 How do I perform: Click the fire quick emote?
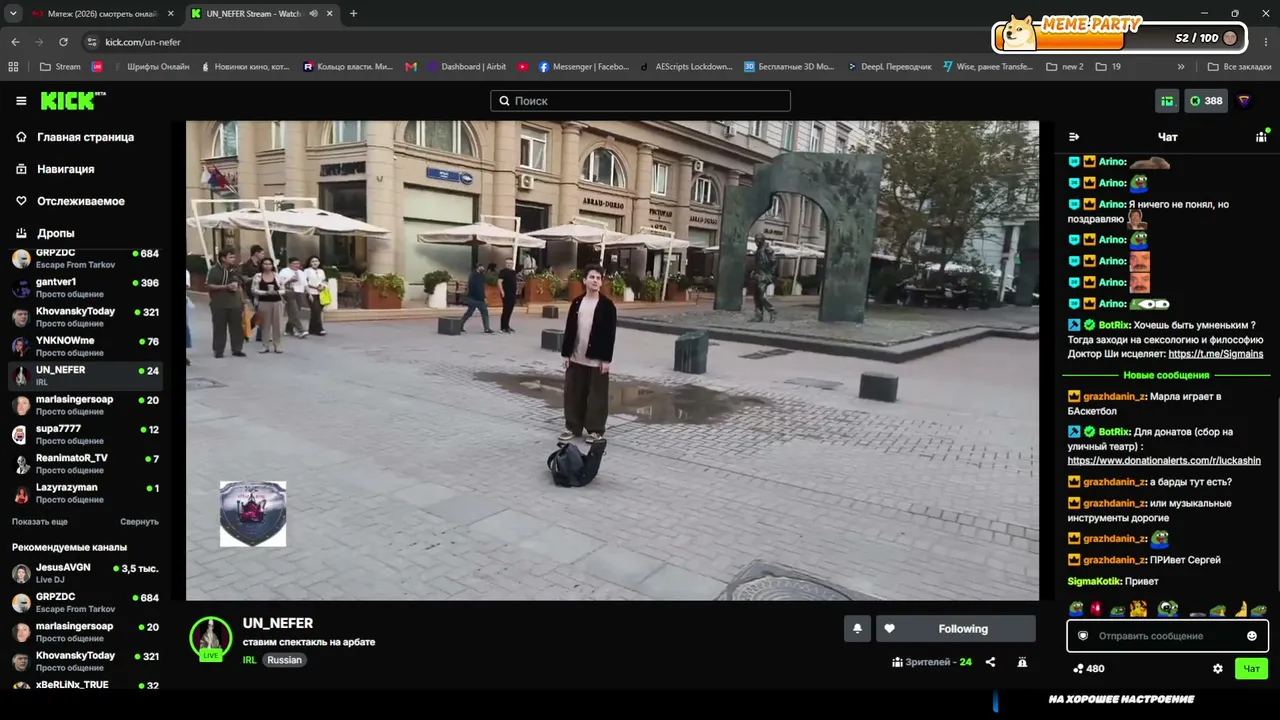1138,609
